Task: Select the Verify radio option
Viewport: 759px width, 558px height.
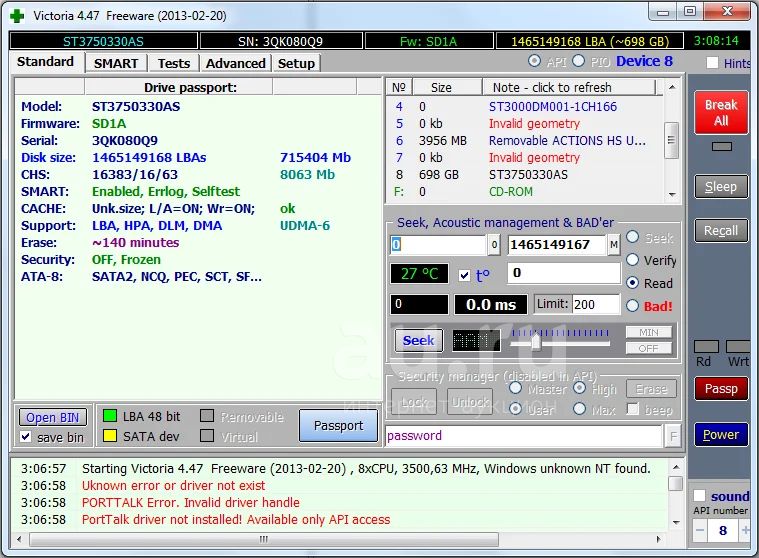Action: pos(632,260)
